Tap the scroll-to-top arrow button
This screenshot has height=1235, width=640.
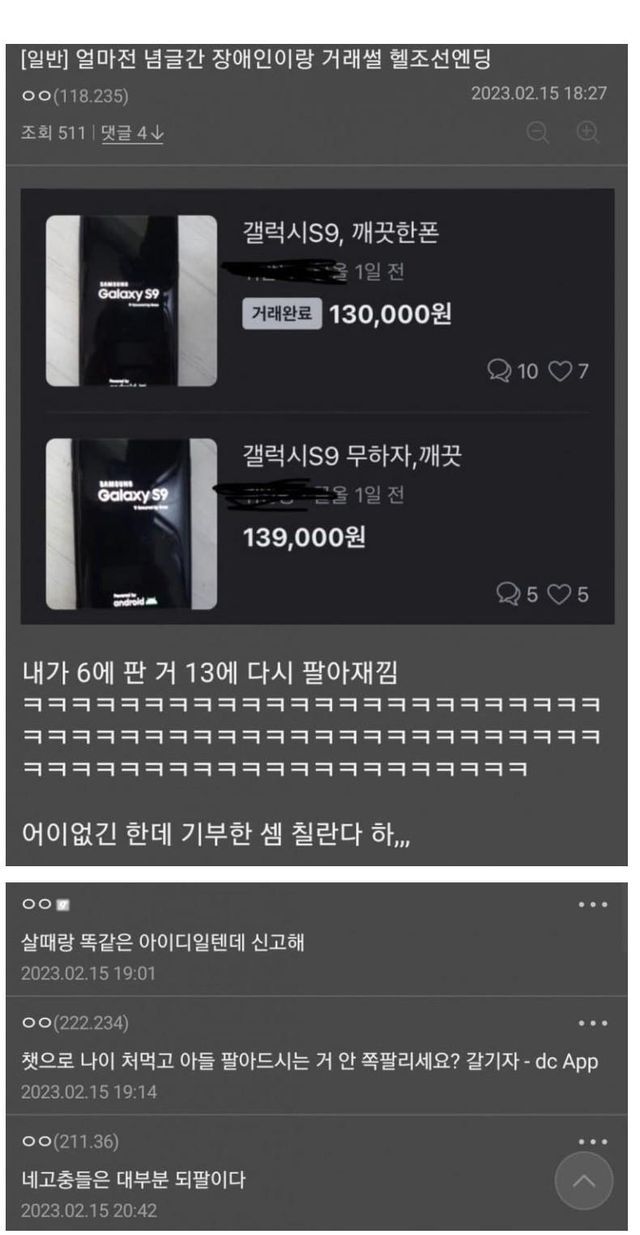pos(583,1181)
